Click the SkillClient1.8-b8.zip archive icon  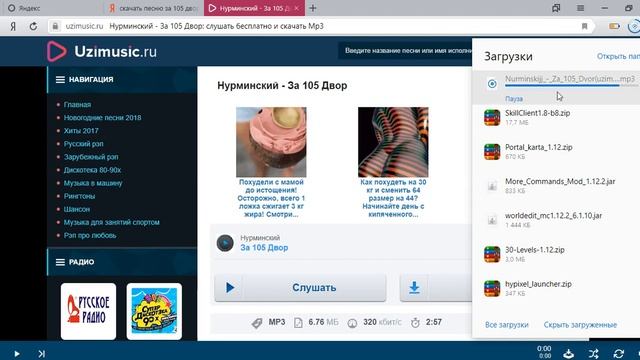coord(492,118)
